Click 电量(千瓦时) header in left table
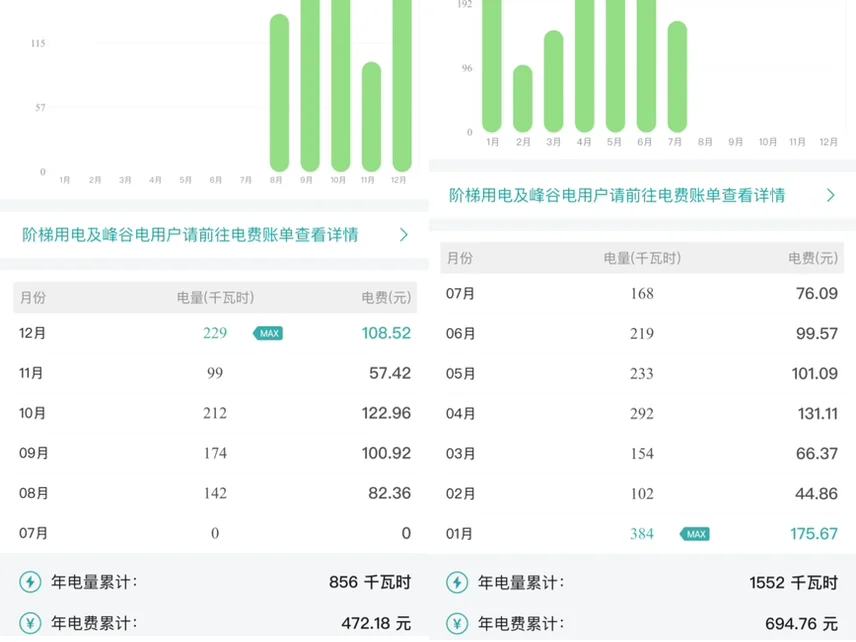856x642 pixels. [215, 298]
